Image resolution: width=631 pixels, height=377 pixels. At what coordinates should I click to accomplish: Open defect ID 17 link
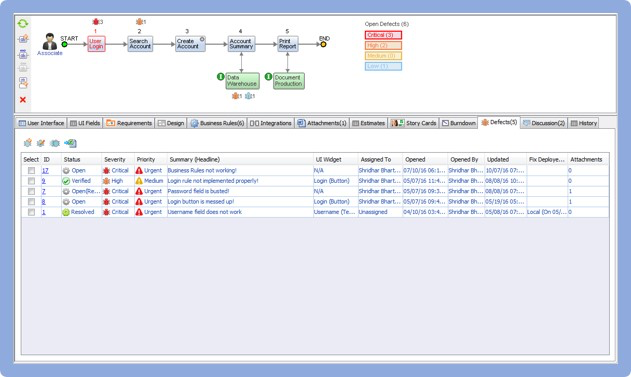(x=45, y=171)
